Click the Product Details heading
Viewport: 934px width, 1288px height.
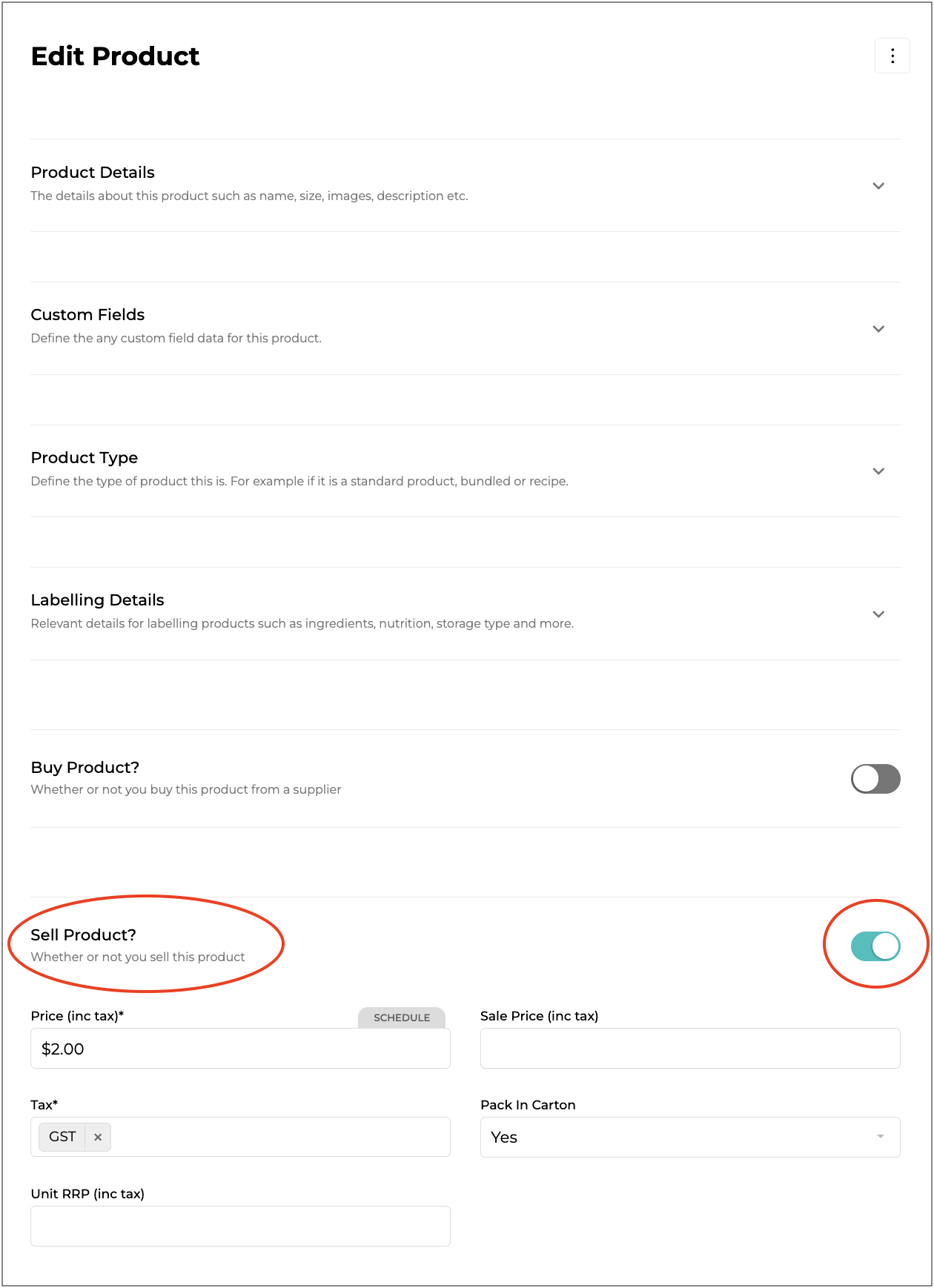point(93,173)
